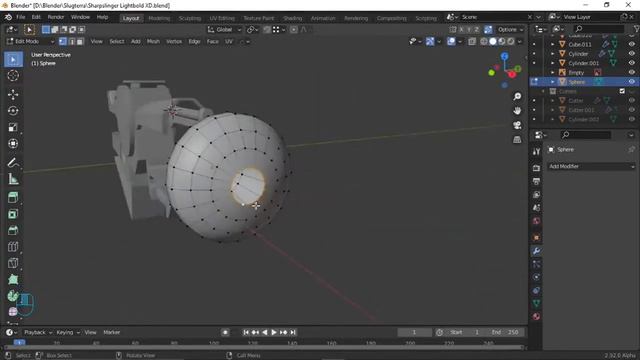The image size is (640, 360).
Task: Toggle the Cutters collection checkbox
Action: coord(622,91)
